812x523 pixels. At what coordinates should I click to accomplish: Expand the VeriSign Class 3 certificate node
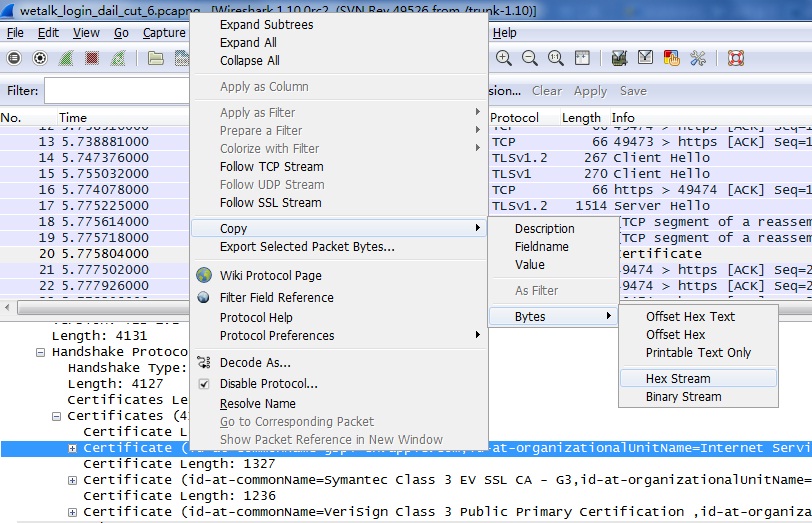point(72,513)
